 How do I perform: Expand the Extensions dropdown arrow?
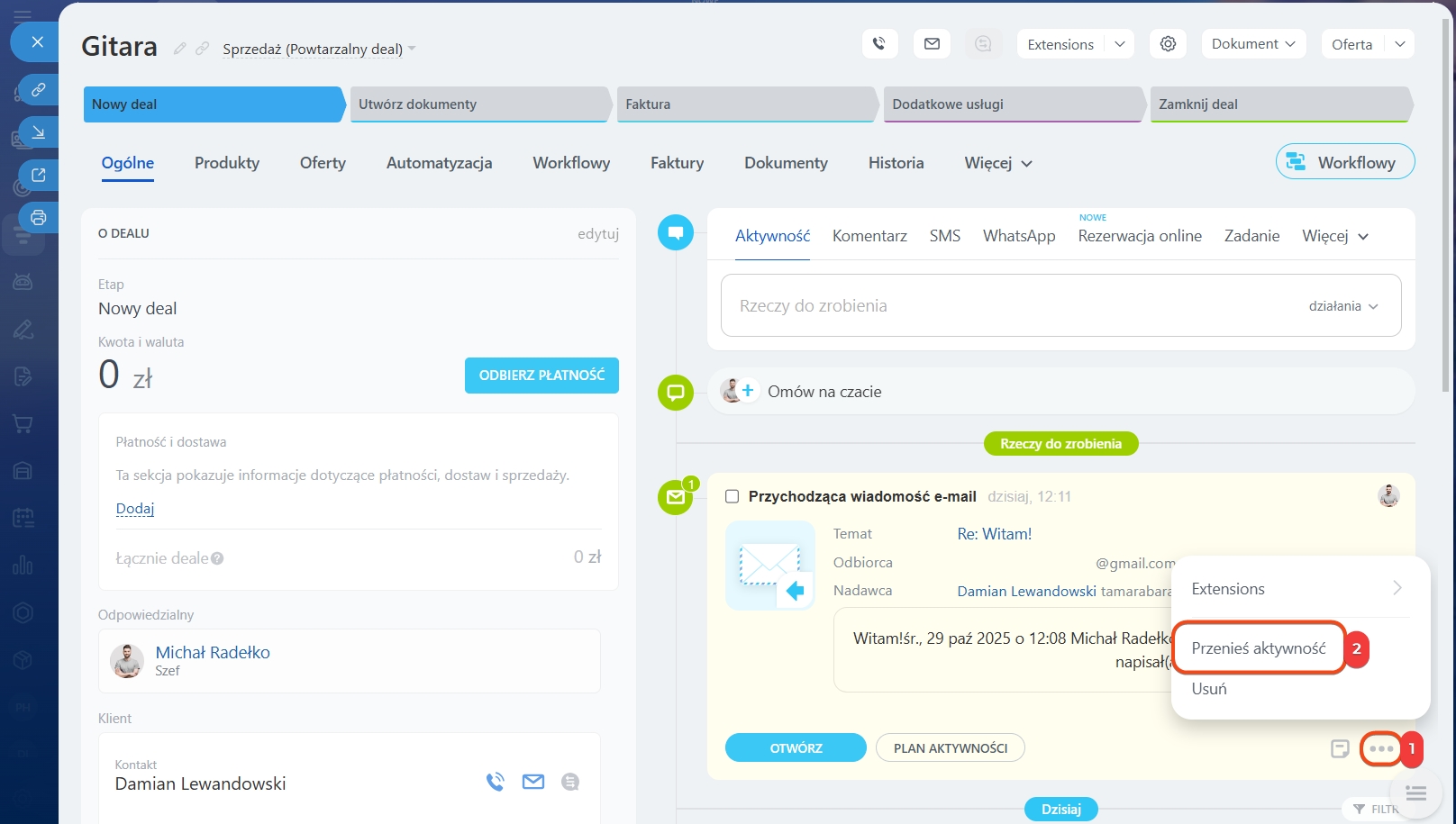(x=1119, y=44)
